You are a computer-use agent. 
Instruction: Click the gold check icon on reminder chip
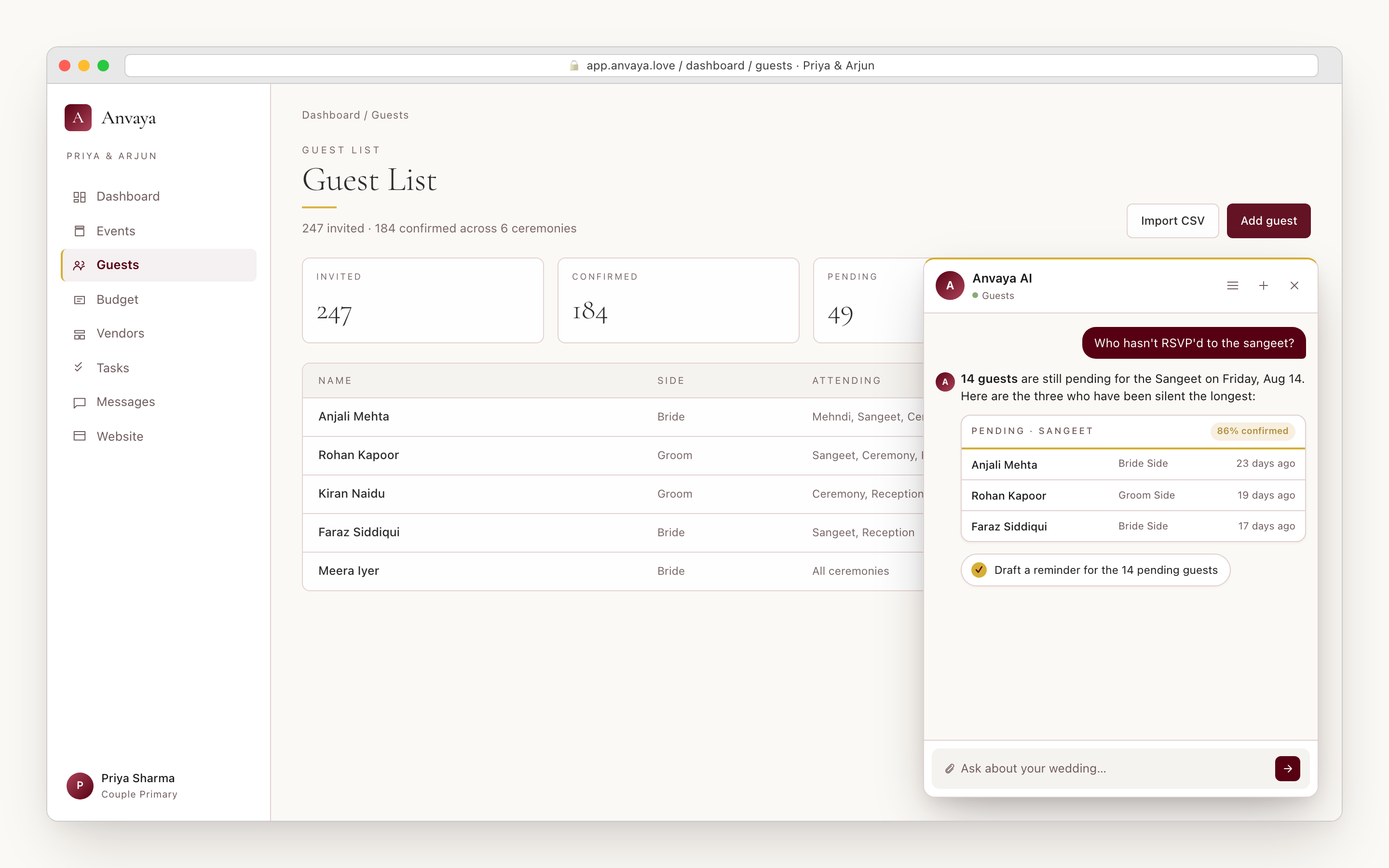(979, 570)
